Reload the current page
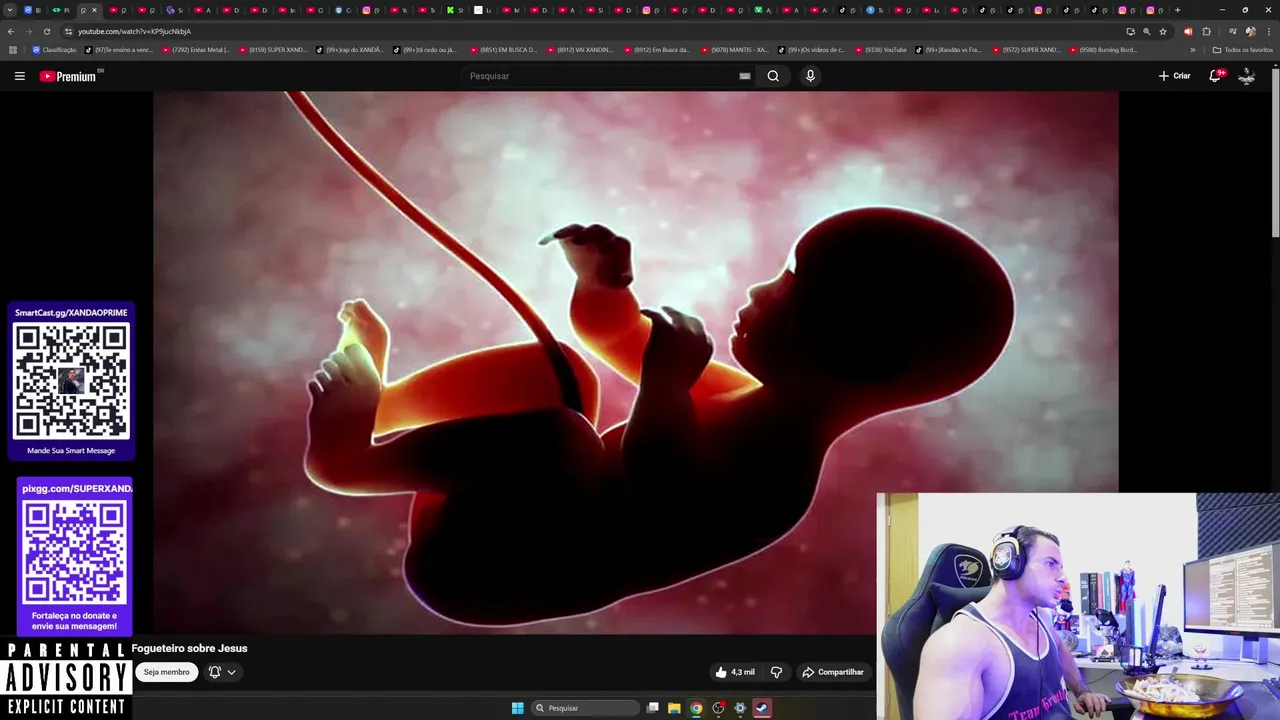 point(46,32)
